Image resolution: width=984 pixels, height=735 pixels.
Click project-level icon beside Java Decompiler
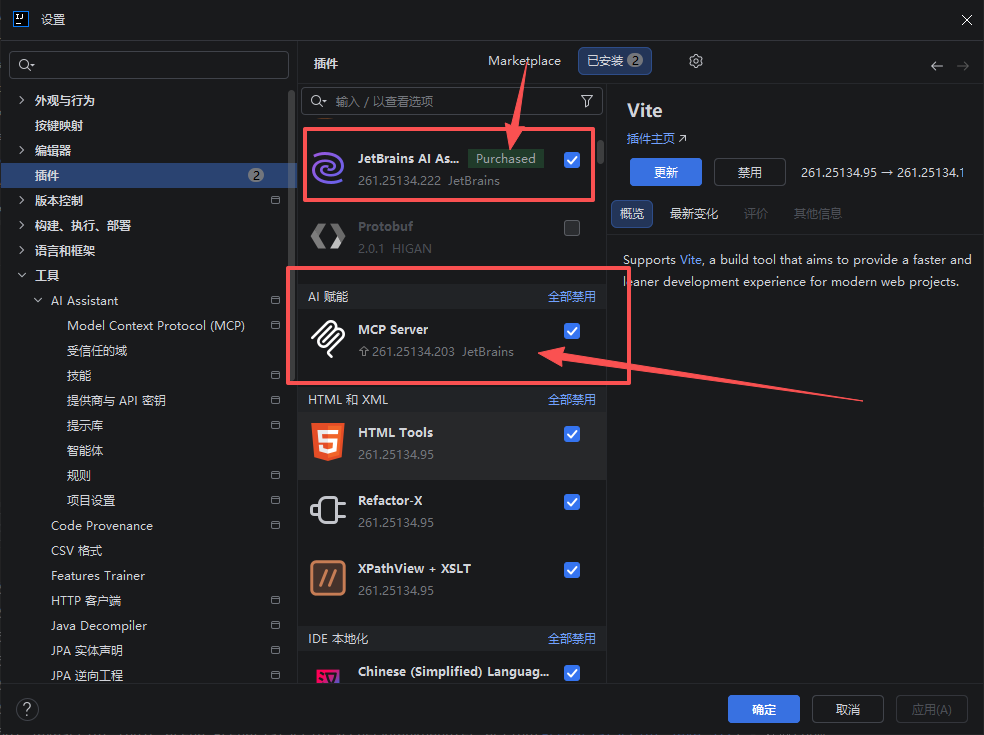275,625
